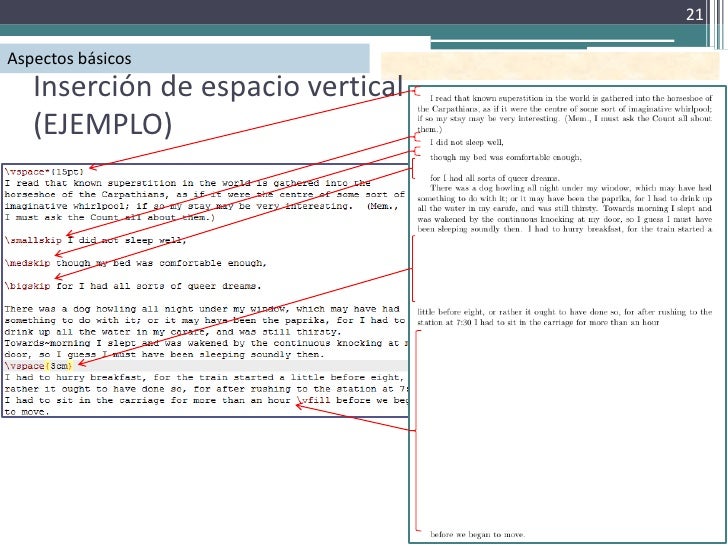
Task: Click rendered line starting 'if so my stay may be'
Action: point(565,119)
